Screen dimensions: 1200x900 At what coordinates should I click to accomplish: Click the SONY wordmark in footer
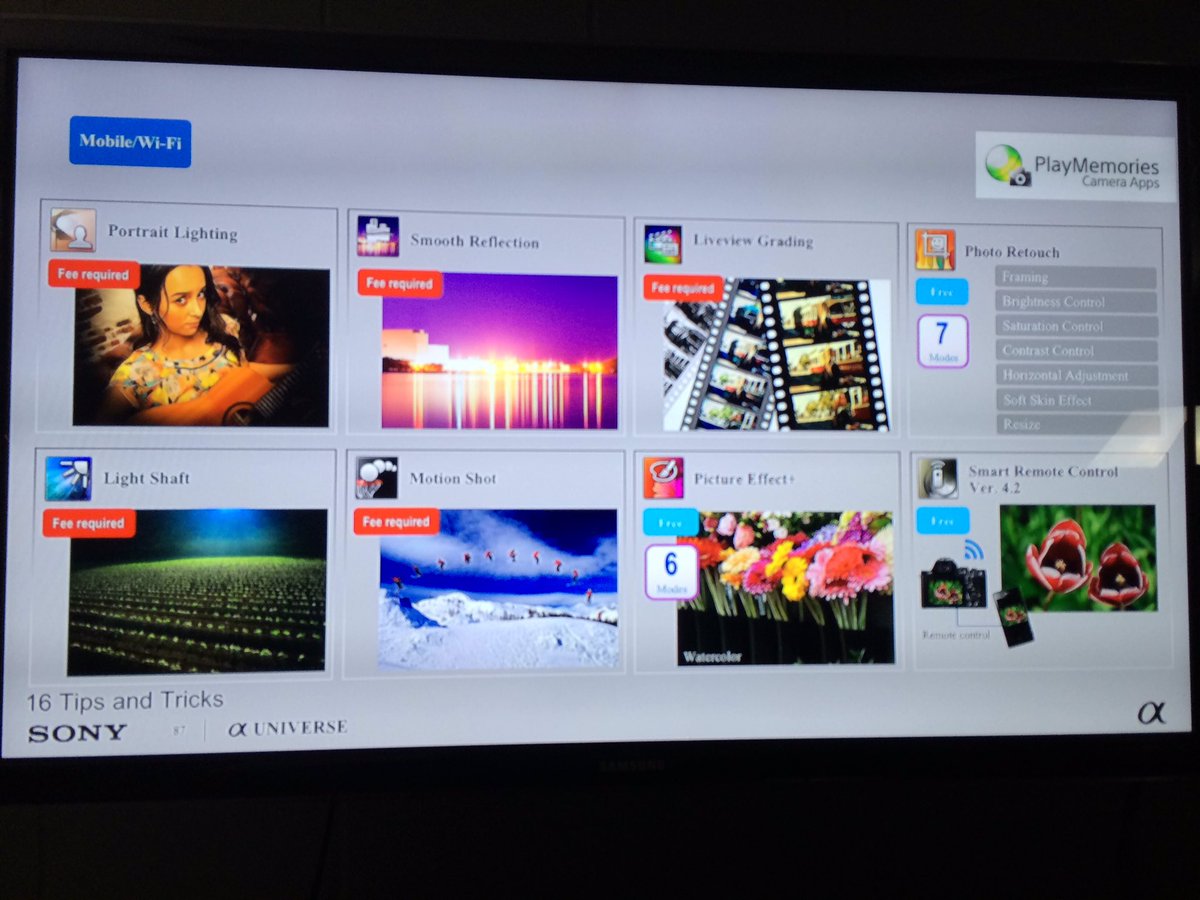click(x=77, y=732)
